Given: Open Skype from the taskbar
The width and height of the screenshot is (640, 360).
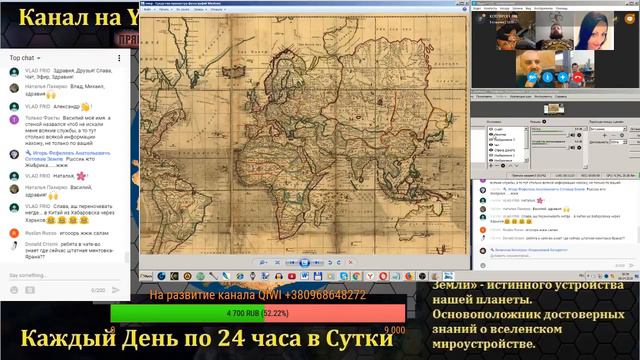Looking at the screenshot, I should (344, 276).
